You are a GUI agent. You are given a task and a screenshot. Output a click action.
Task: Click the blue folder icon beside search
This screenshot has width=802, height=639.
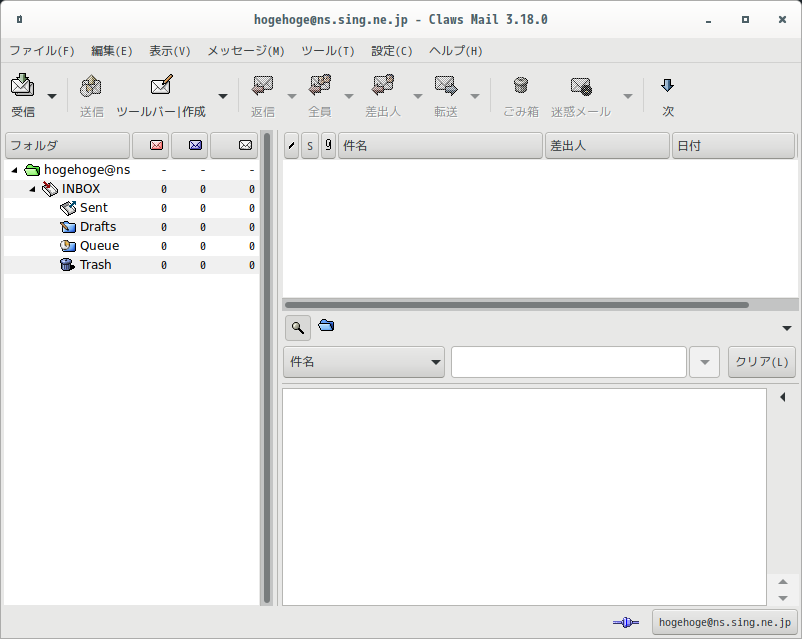(x=326, y=325)
